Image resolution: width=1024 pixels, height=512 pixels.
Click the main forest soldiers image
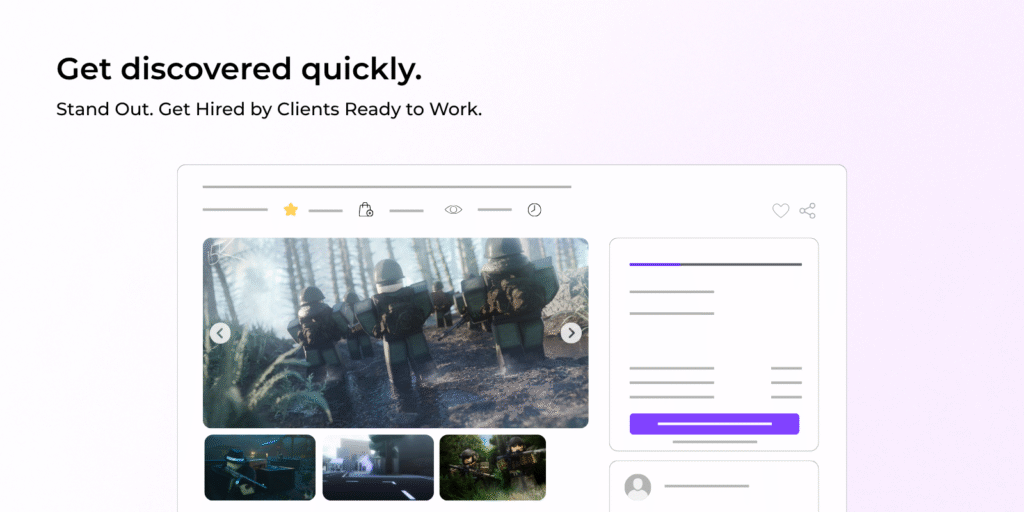pos(396,333)
